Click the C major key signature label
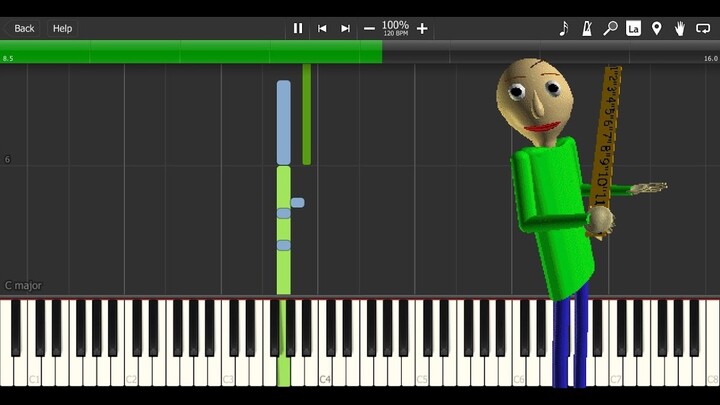 23,286
